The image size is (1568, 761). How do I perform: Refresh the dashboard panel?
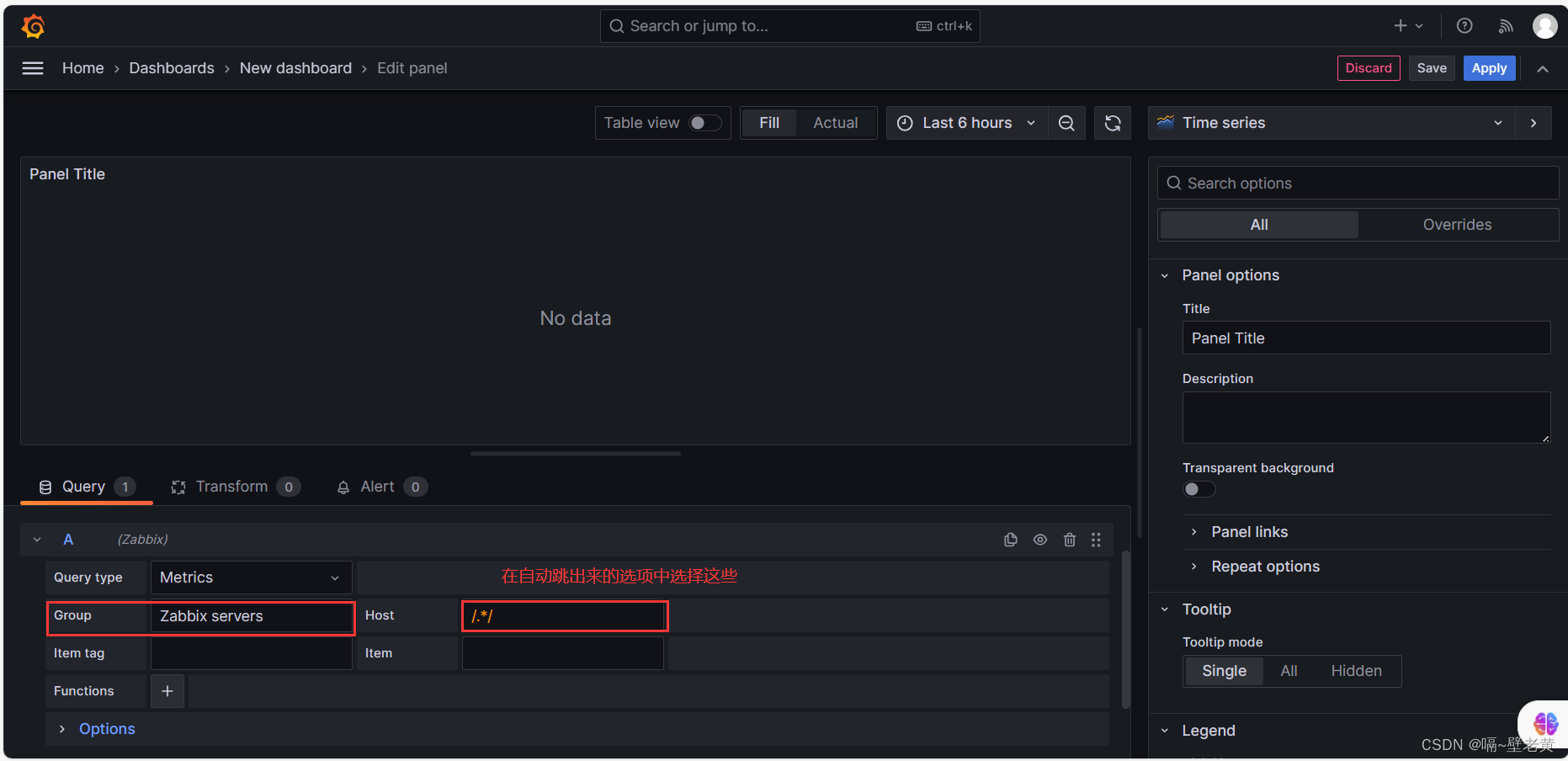[1113, 123]
